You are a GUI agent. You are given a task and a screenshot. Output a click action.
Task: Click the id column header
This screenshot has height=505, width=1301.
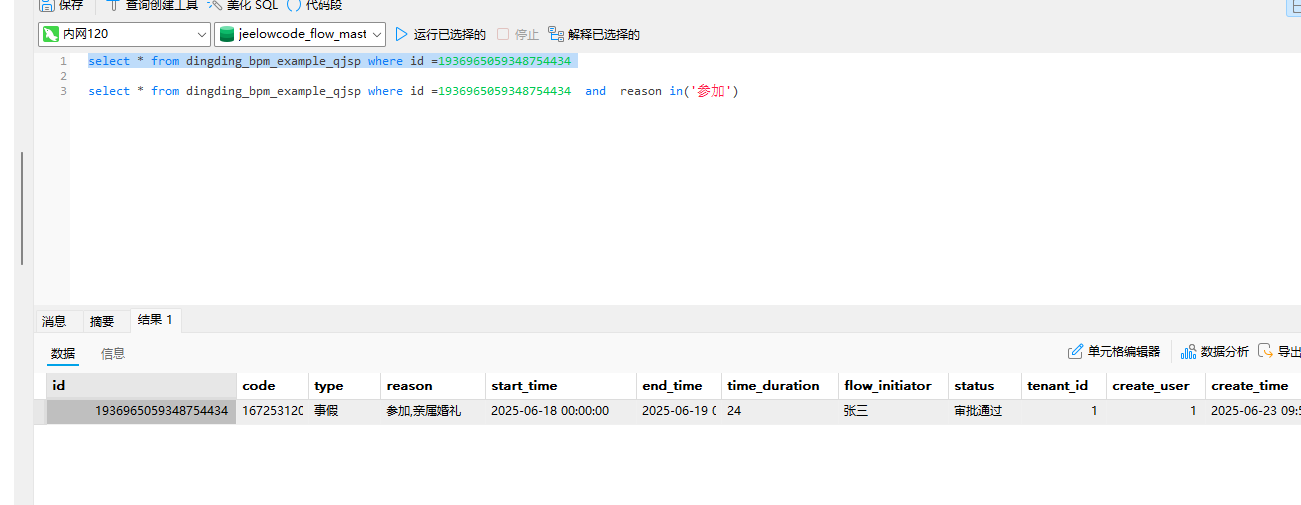click(141, 385)
